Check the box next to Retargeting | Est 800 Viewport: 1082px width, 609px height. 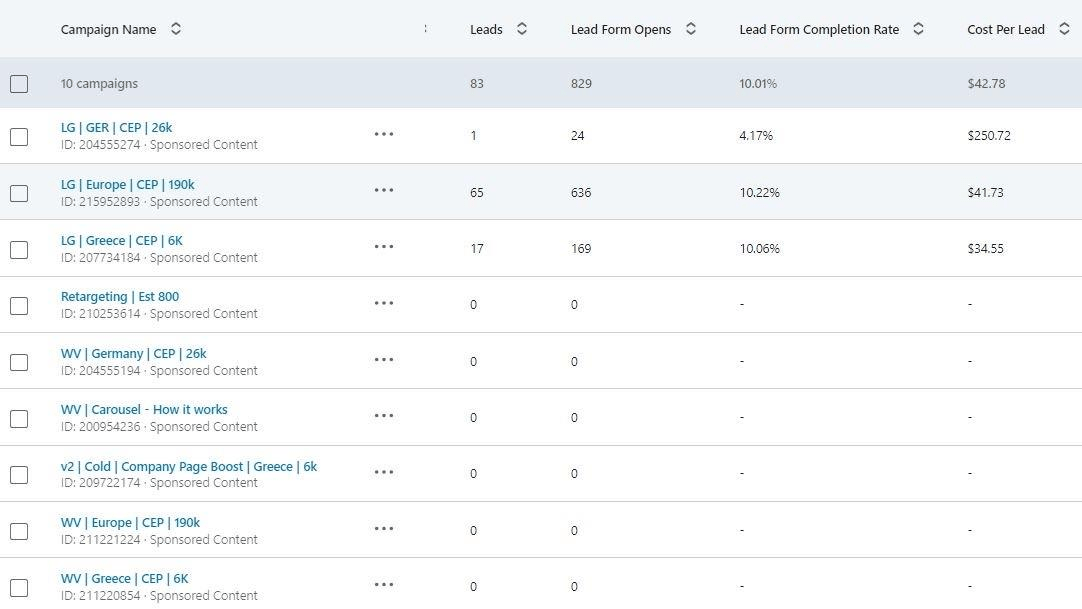tap(19, 306)
